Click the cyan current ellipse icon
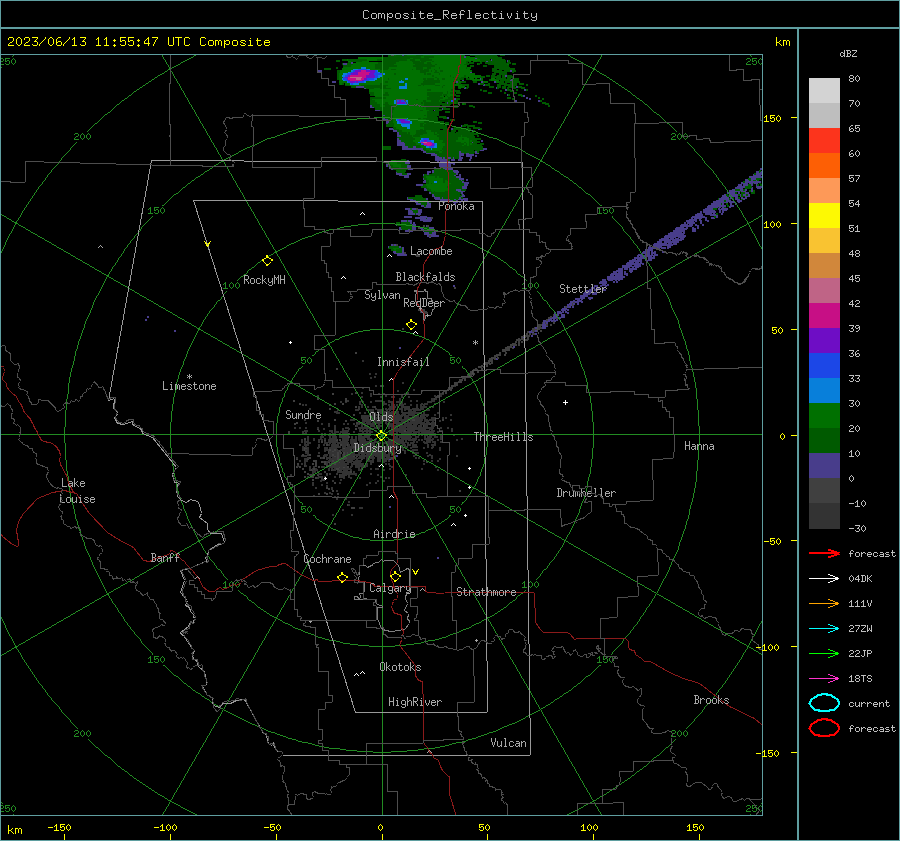This screenshot has width=900, height=841. click(x=824, y=703)
